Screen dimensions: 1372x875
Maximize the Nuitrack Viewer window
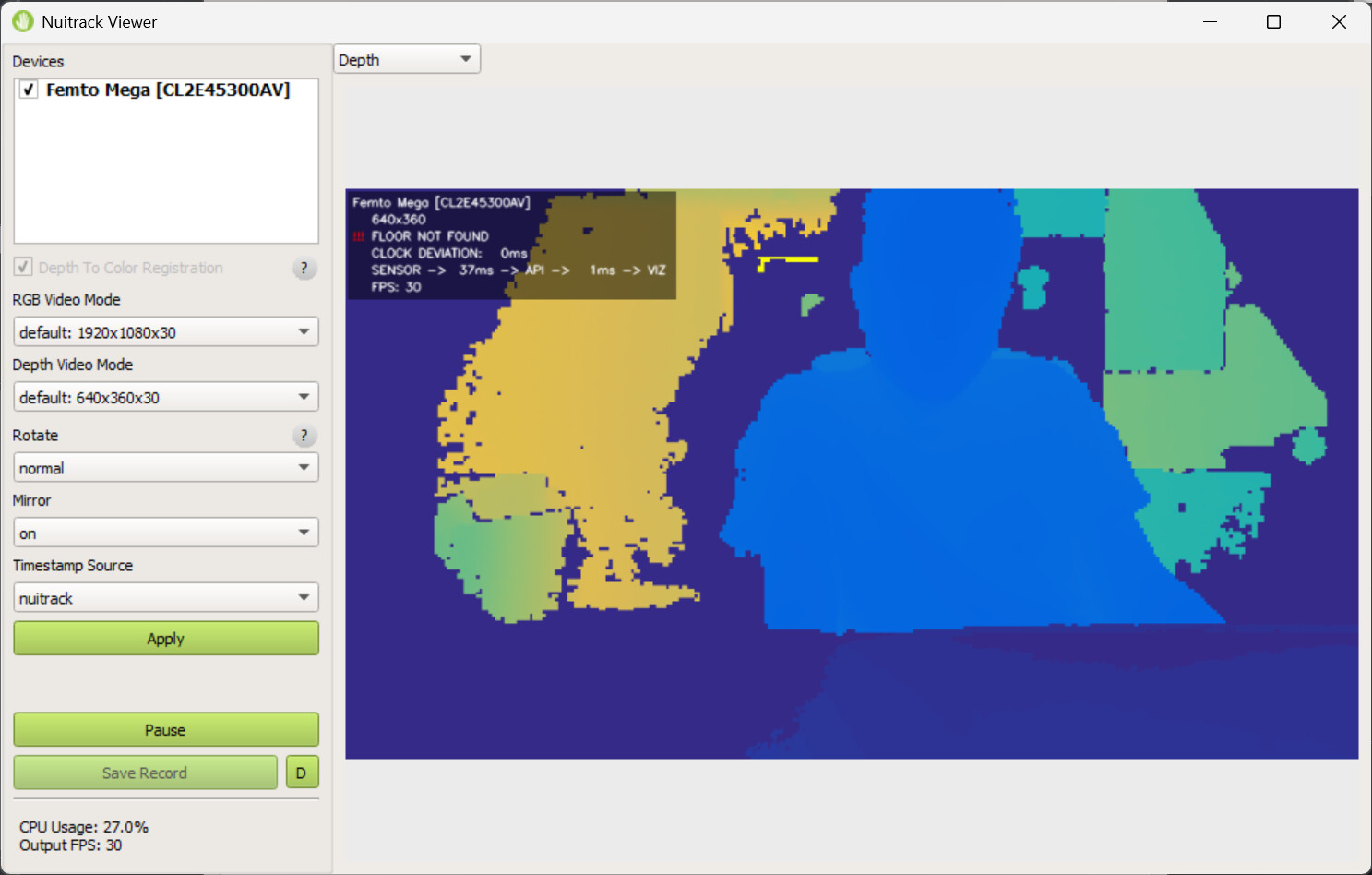coord(1273,21)
